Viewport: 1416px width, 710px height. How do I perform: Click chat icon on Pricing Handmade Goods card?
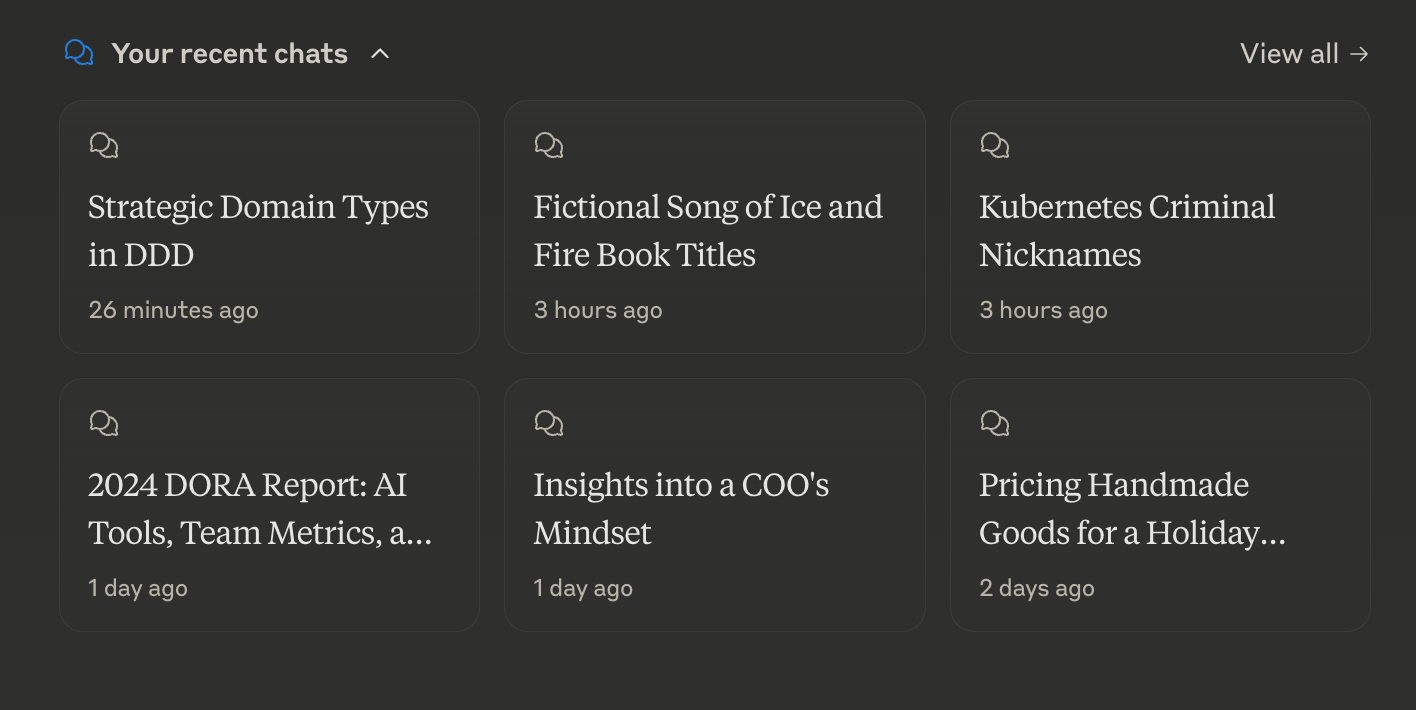[x=995, y=424]
